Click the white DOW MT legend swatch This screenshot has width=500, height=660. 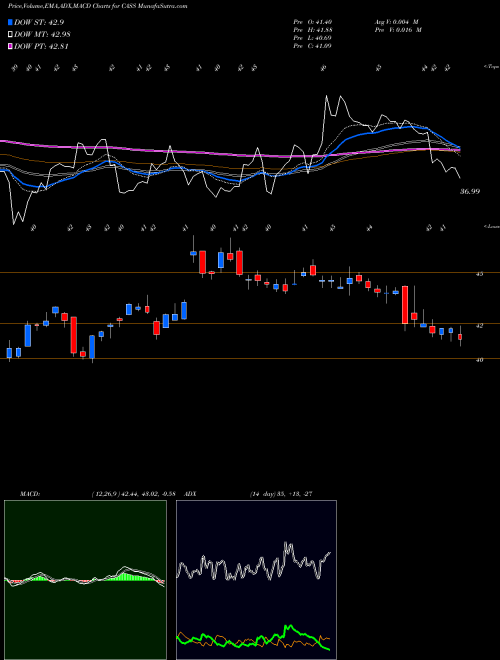[x=10, y=35]
